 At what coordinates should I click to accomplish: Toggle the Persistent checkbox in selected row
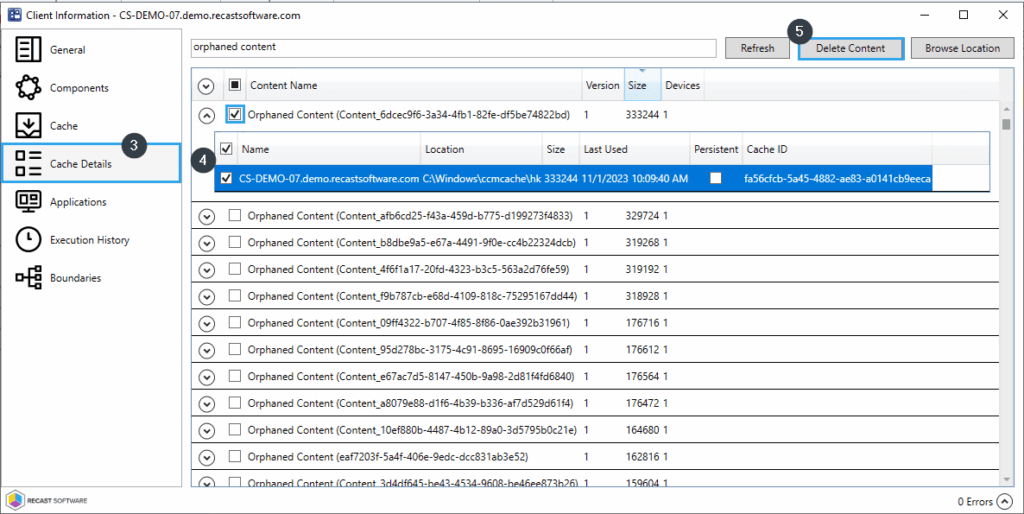[x=715, y=178]
